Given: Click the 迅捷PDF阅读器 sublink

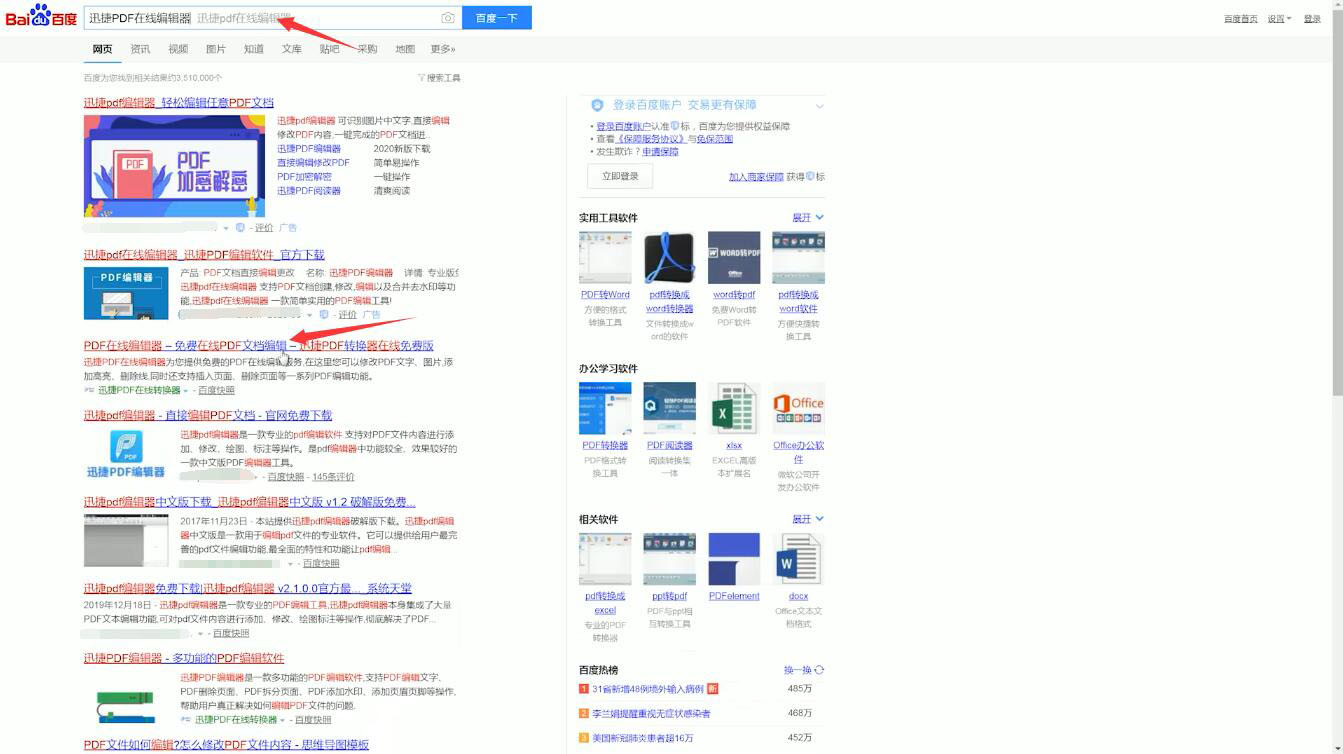Looking at the screenshot, I should [x=309, y=191].
